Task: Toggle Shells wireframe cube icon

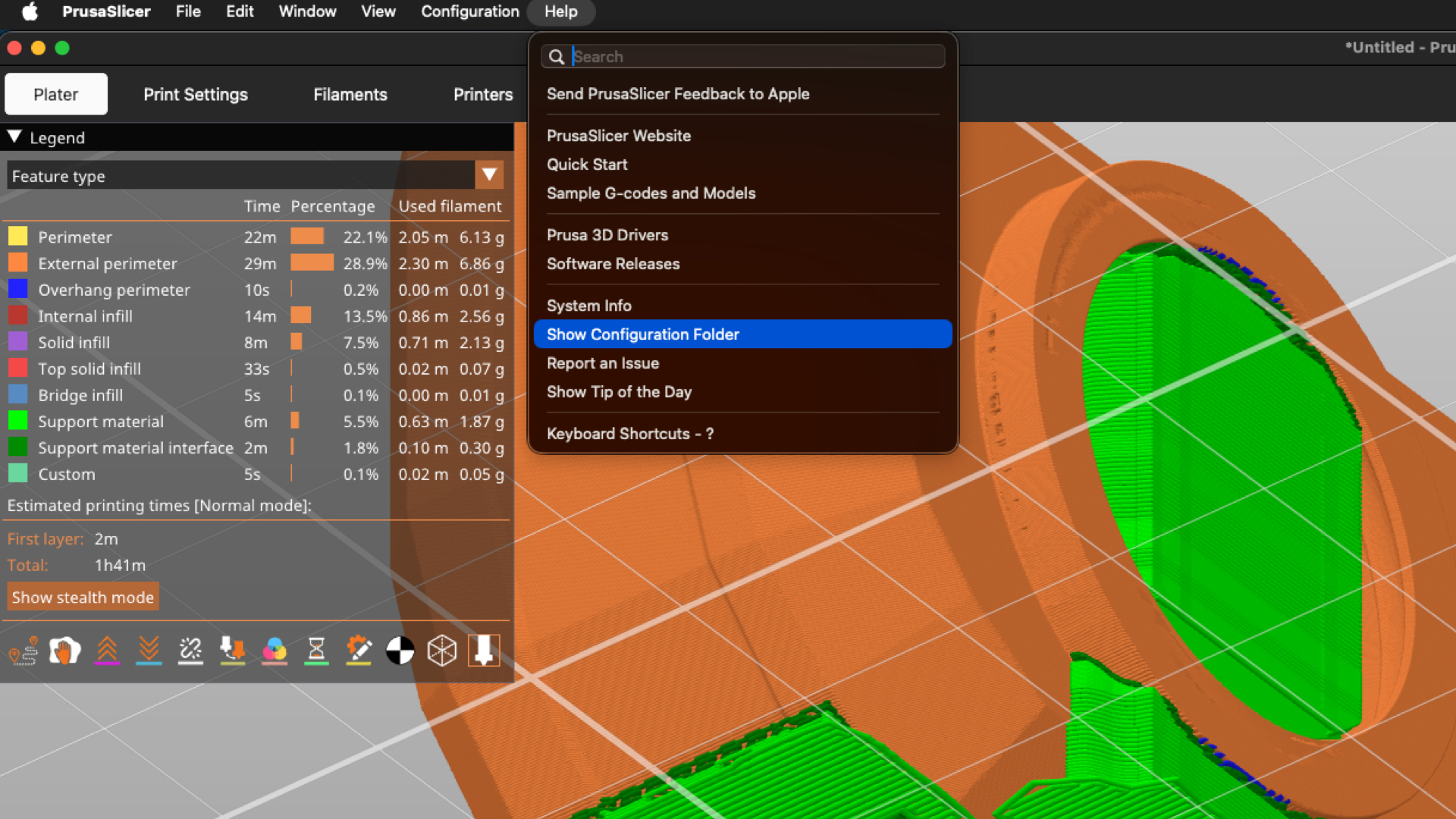Action: [442, 651]
